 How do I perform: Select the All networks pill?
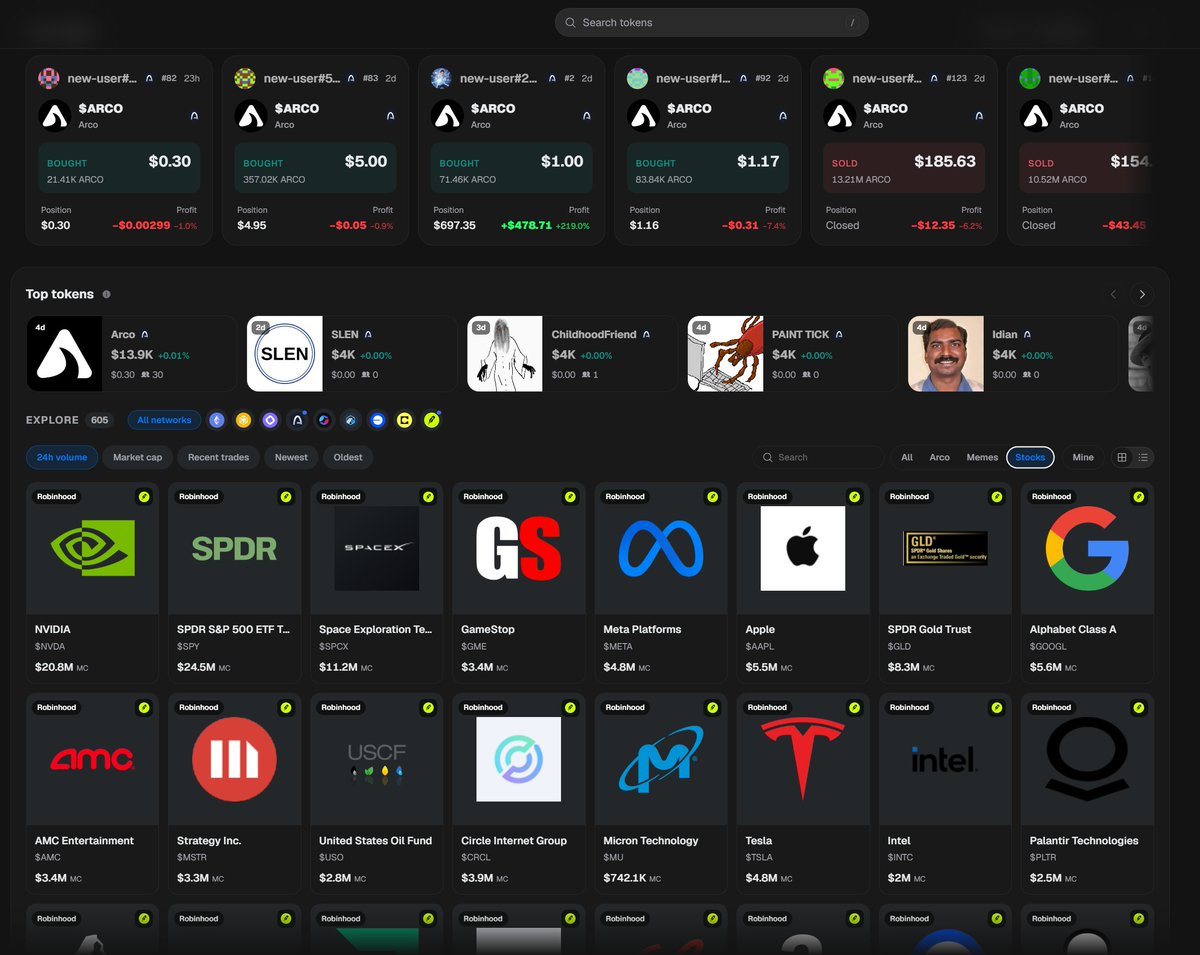164,420
